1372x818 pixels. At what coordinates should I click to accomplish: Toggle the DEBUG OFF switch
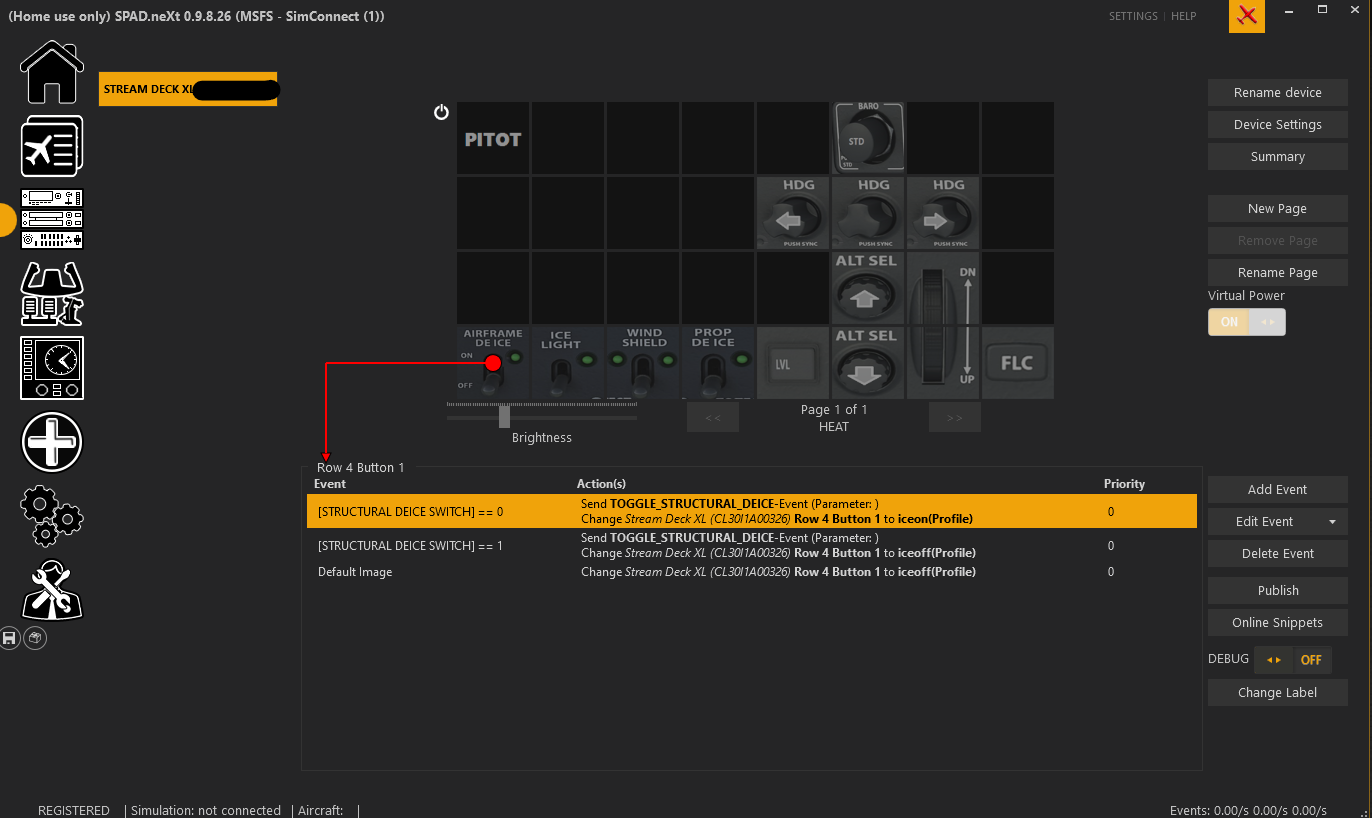[x=1294, y=660]
